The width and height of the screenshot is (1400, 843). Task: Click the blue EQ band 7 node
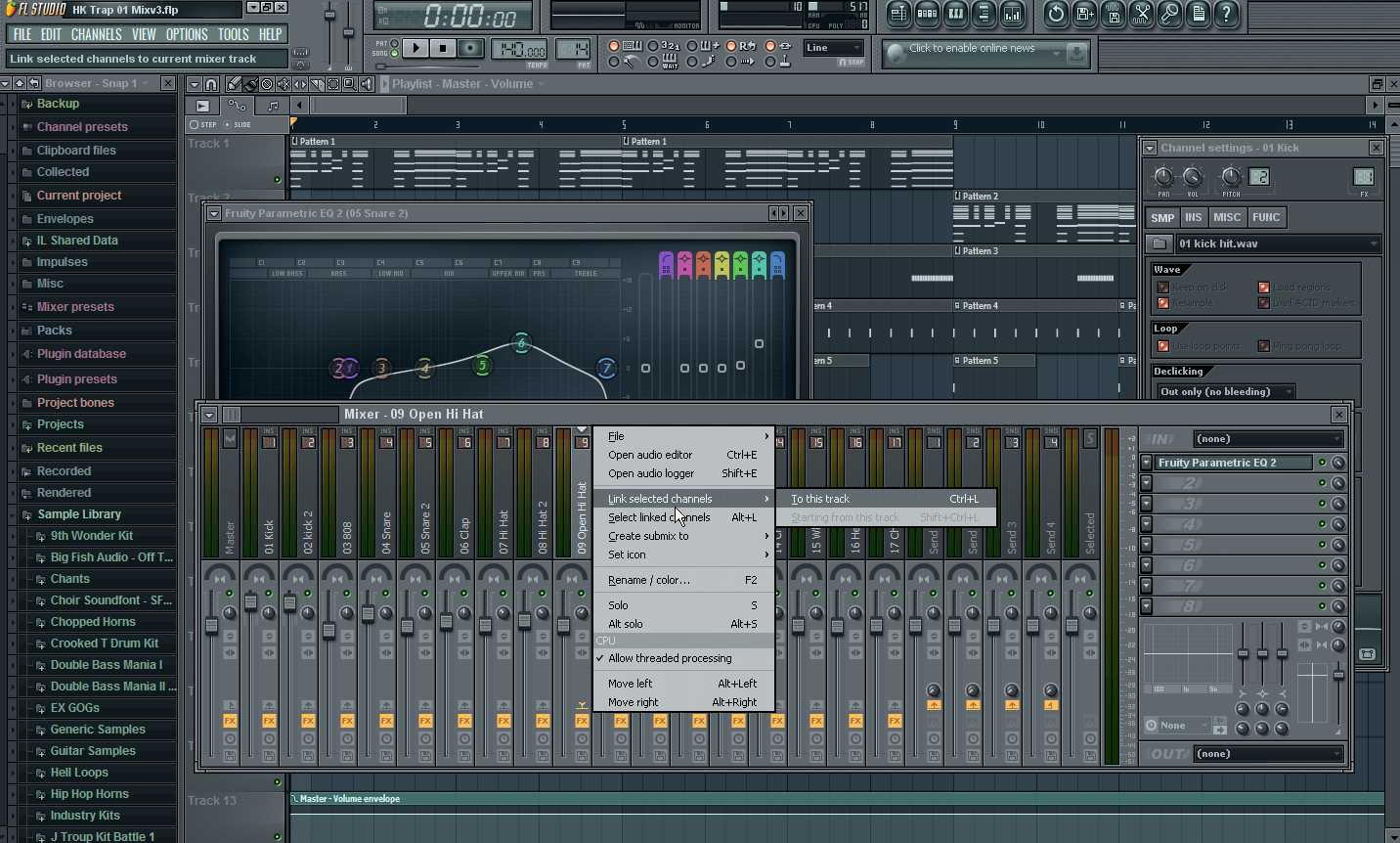click(606, 368)
